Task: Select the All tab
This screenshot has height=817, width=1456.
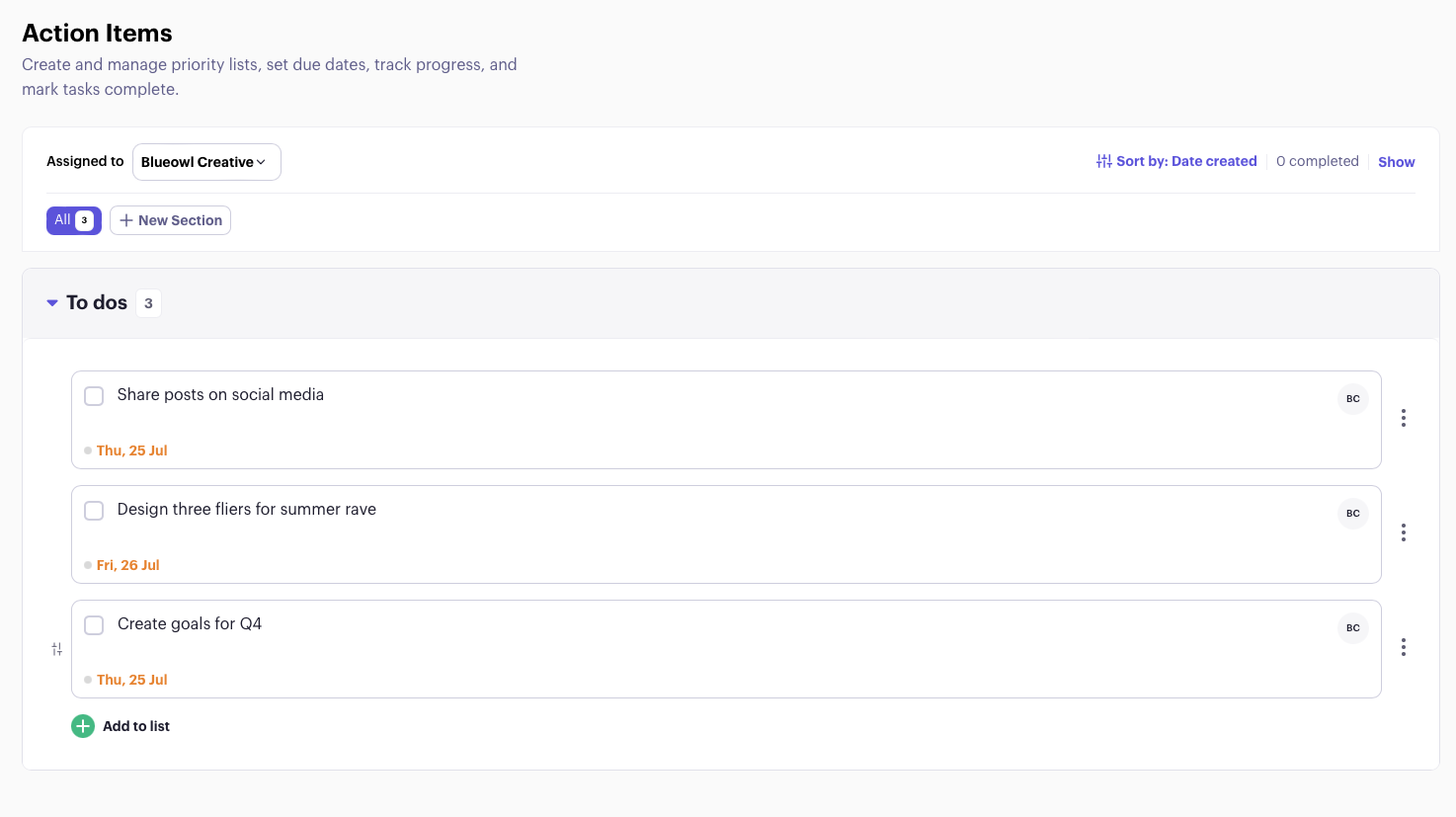Action: [74, 220]
